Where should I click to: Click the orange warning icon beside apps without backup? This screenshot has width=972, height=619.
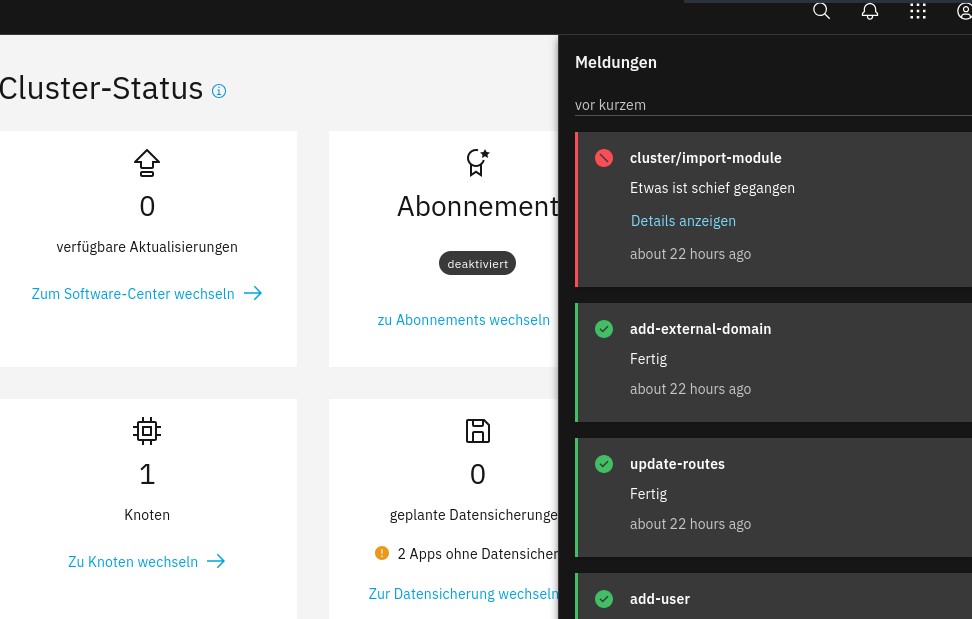pos(382,553)
